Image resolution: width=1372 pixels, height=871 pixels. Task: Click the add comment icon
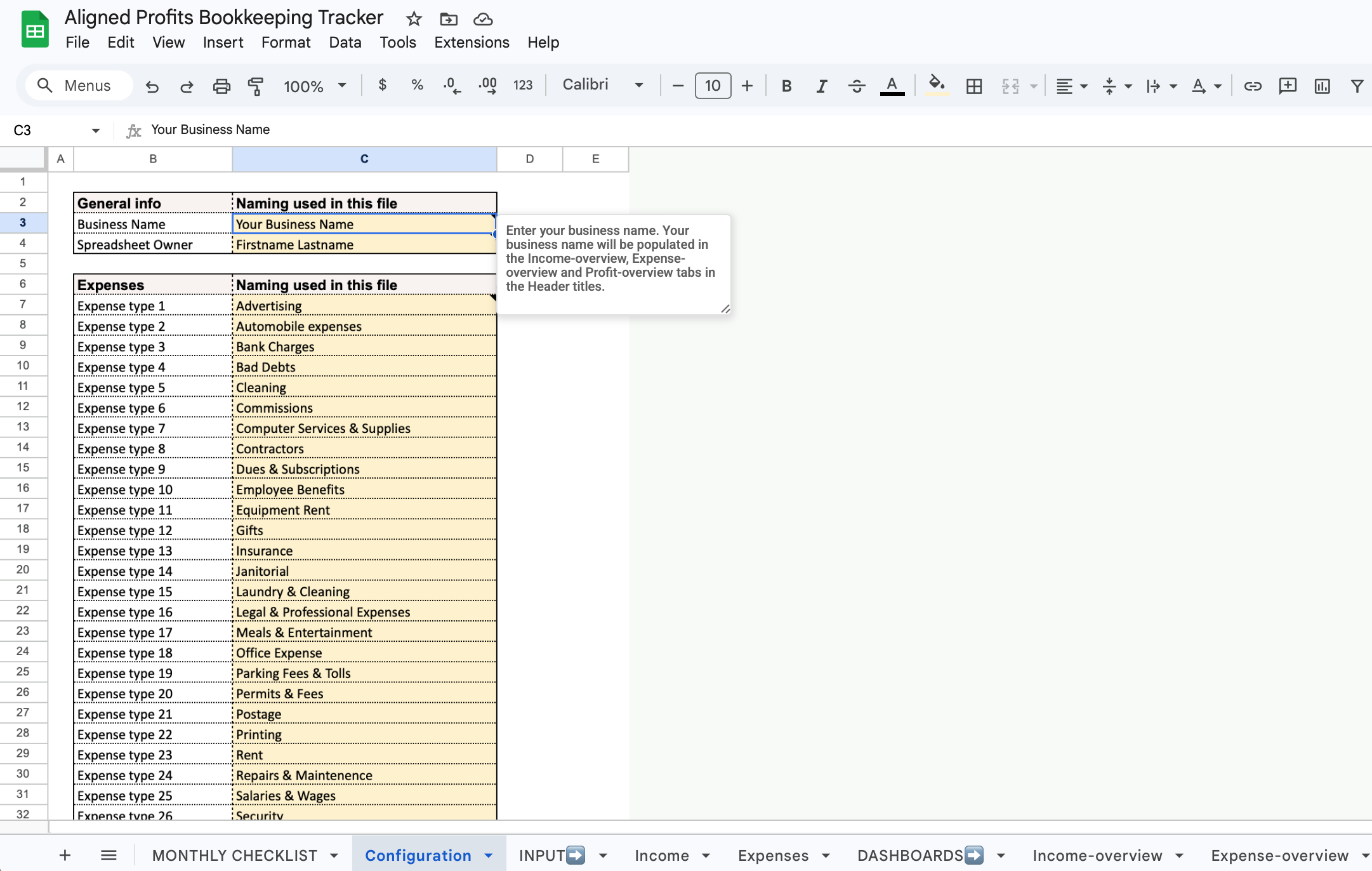(1287, 86)
